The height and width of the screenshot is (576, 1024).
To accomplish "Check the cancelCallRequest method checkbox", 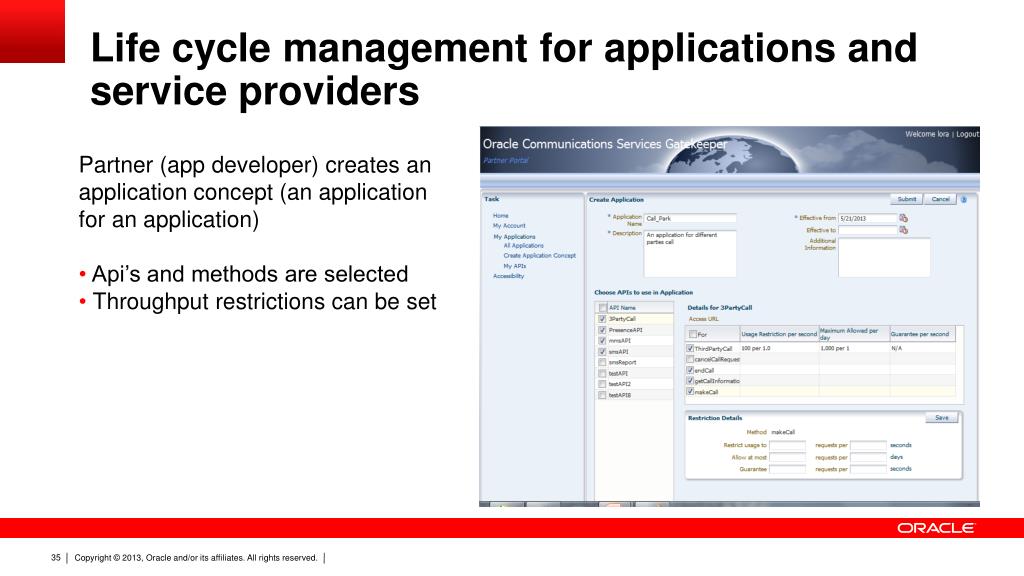I will [x=690, y=359].
